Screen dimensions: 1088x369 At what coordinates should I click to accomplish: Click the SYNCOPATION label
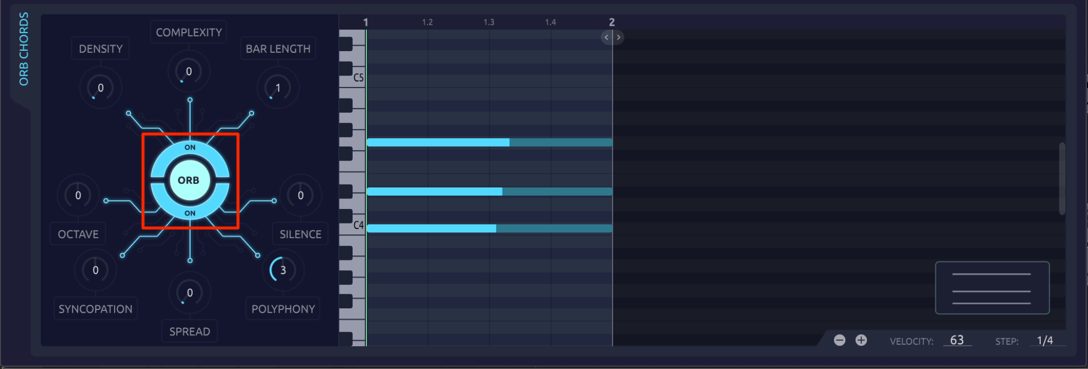96,309
